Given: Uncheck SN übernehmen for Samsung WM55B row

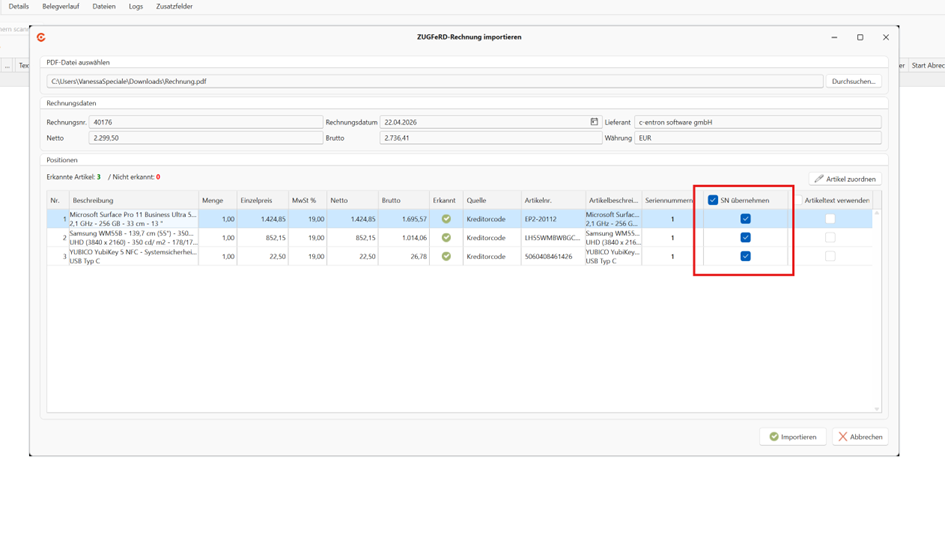Looking at the screenshot, I should 746,237.
